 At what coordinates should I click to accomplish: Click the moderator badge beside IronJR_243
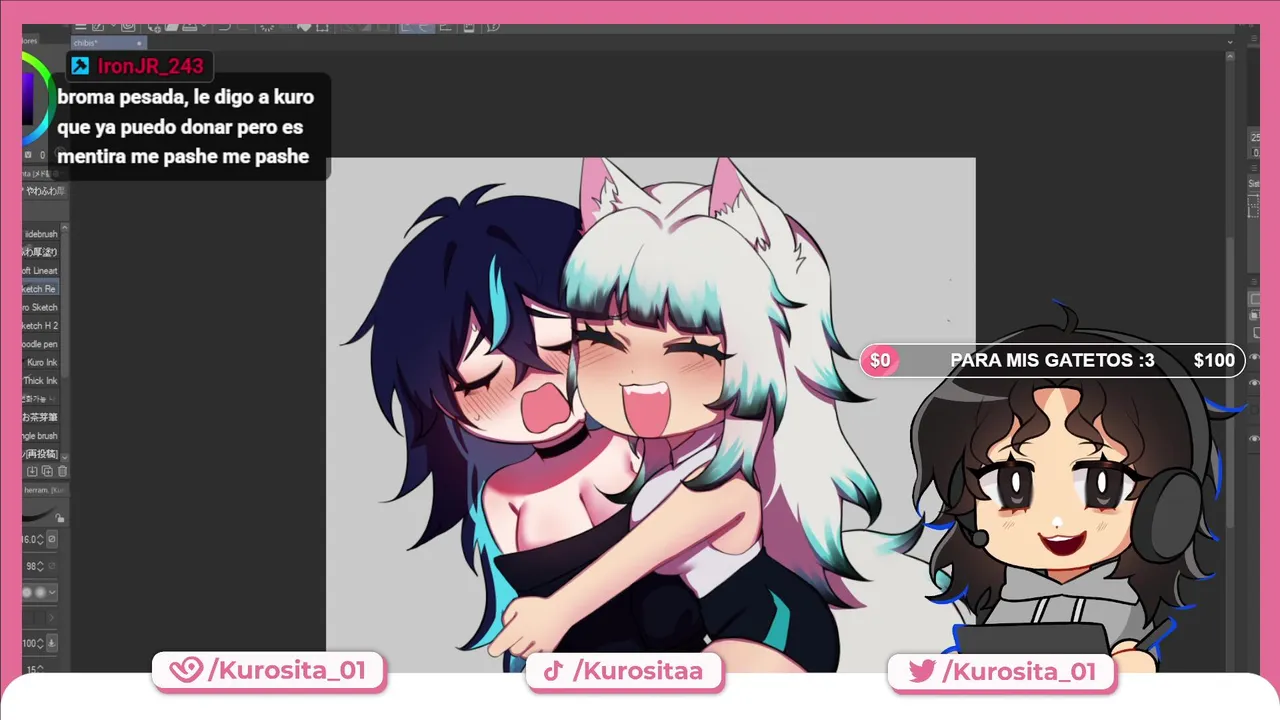click(80, 66)
